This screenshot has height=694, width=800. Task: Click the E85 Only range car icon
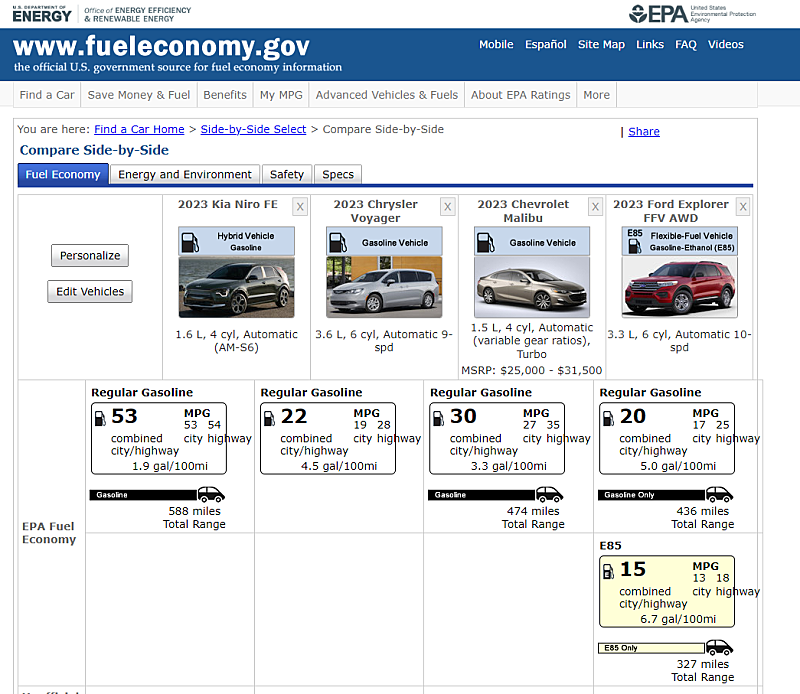[x=719, y=648]
